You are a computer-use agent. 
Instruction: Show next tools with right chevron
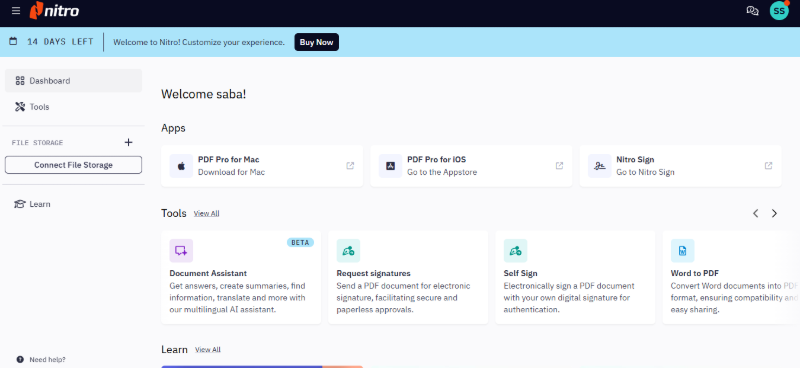(x=774, y=213)
